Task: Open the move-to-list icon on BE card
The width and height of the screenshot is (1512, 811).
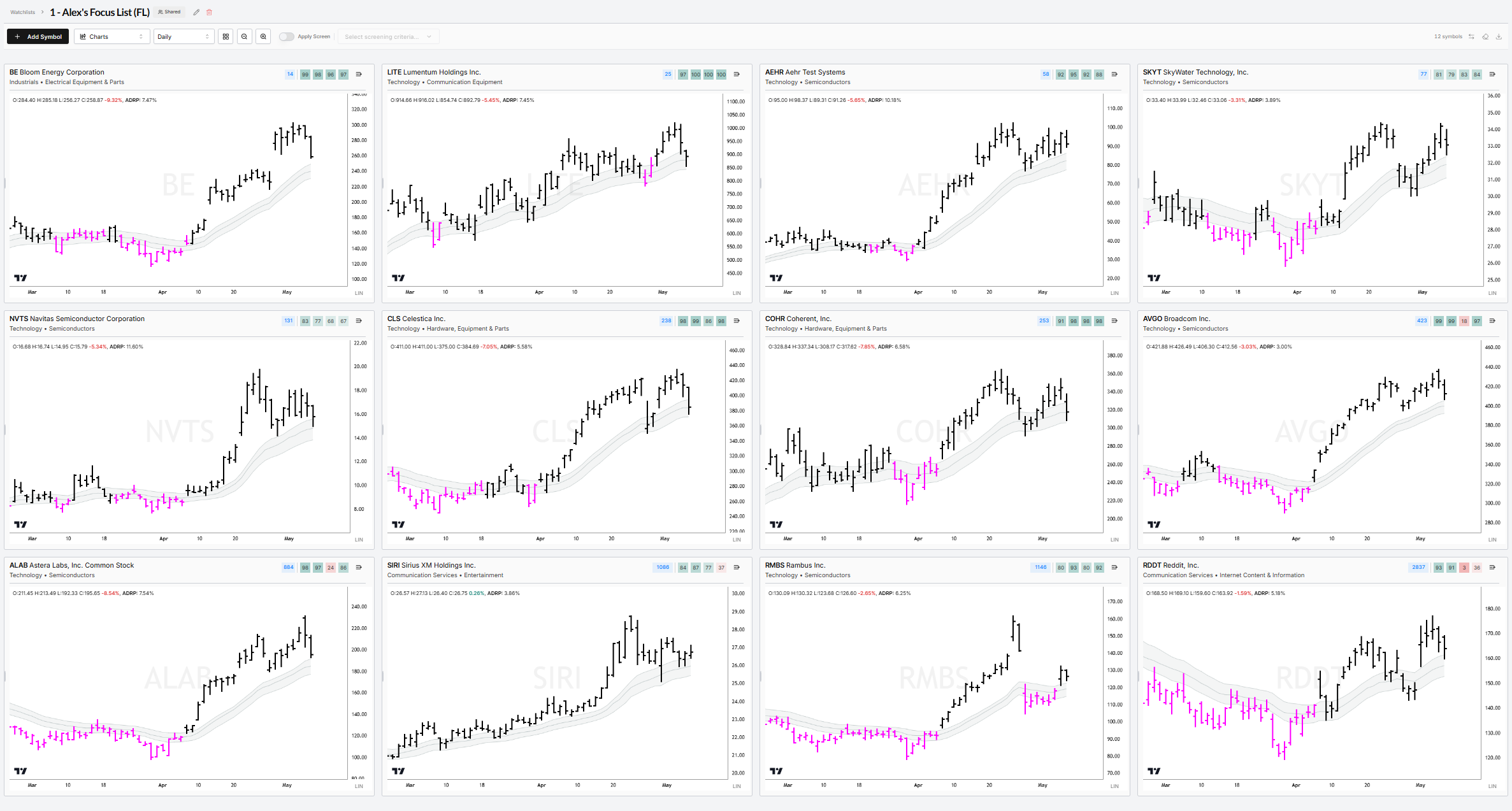Action: [x=359, y=75]
